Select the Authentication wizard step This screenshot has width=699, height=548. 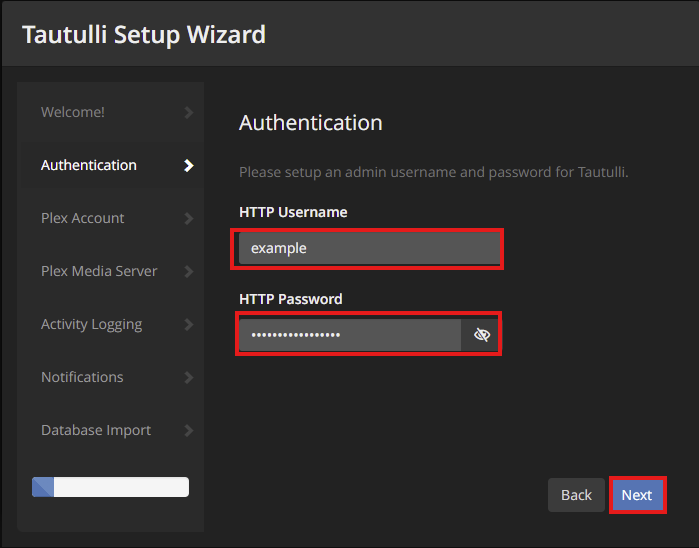(111, 165)
